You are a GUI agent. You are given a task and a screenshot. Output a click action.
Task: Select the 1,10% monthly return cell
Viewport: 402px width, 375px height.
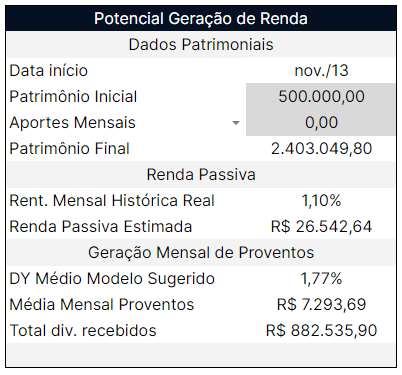(x=321, y=201)
